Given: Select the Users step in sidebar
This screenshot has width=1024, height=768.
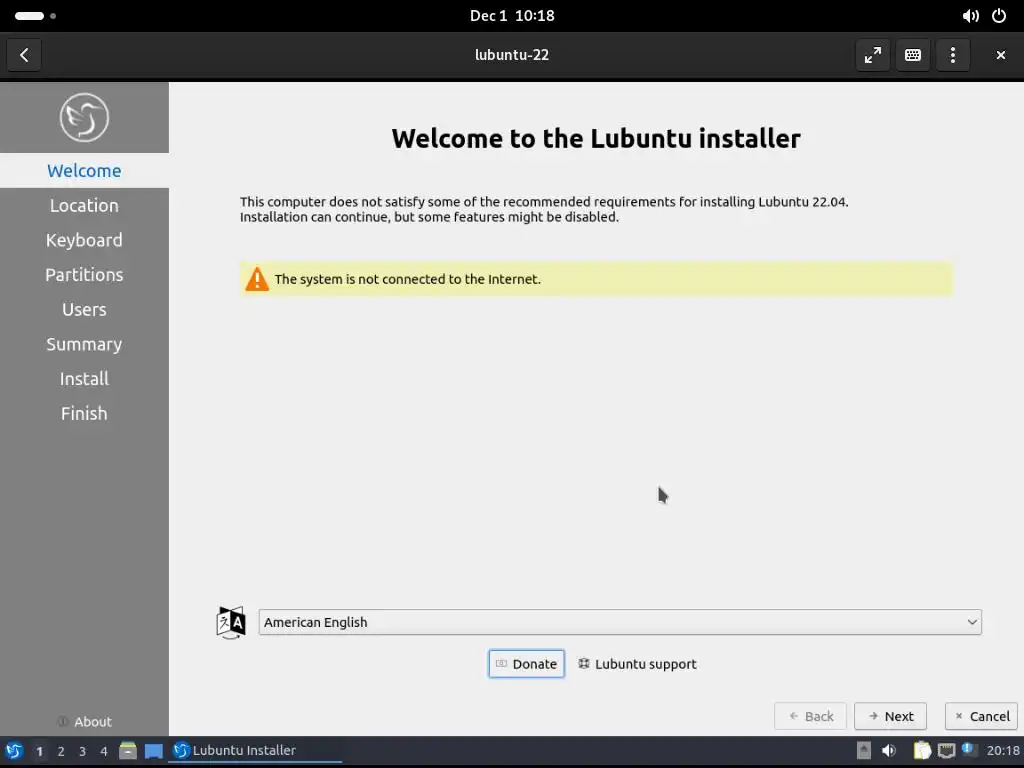Looking at the screenshot, I should [84, 309].
